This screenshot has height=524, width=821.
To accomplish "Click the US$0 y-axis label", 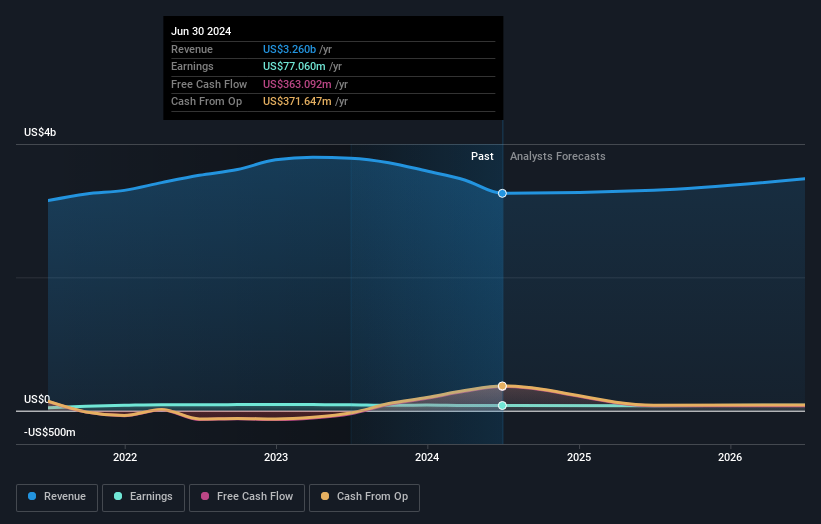I will tap(37, 399).
